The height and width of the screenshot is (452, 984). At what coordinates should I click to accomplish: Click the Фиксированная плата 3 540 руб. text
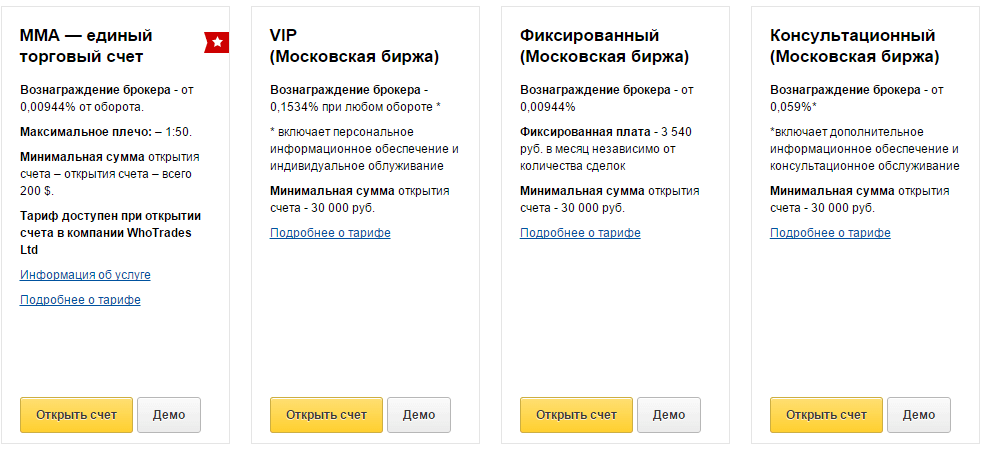pos(607,149)
